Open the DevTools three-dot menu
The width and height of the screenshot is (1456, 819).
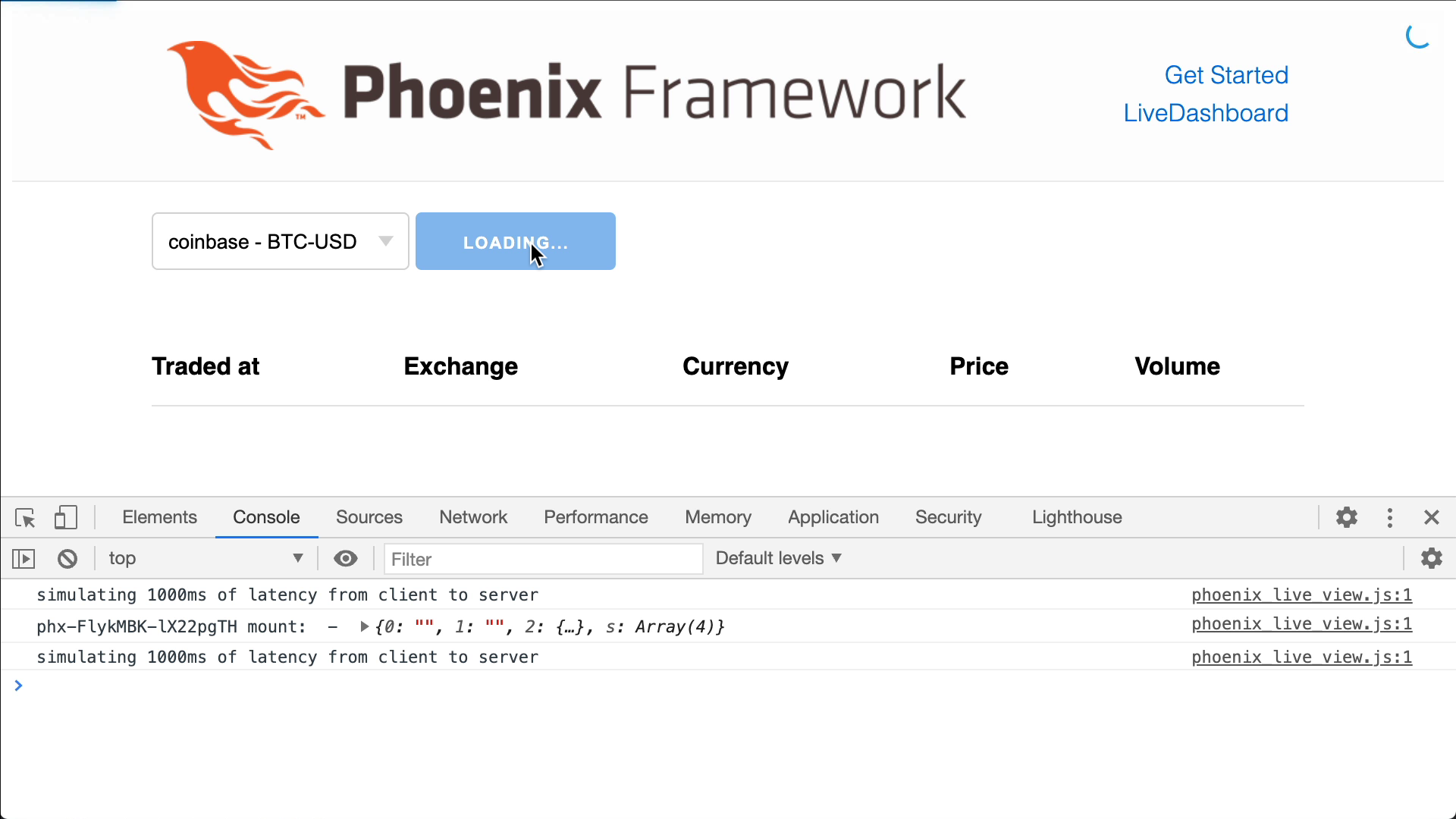coord(1390,517)
